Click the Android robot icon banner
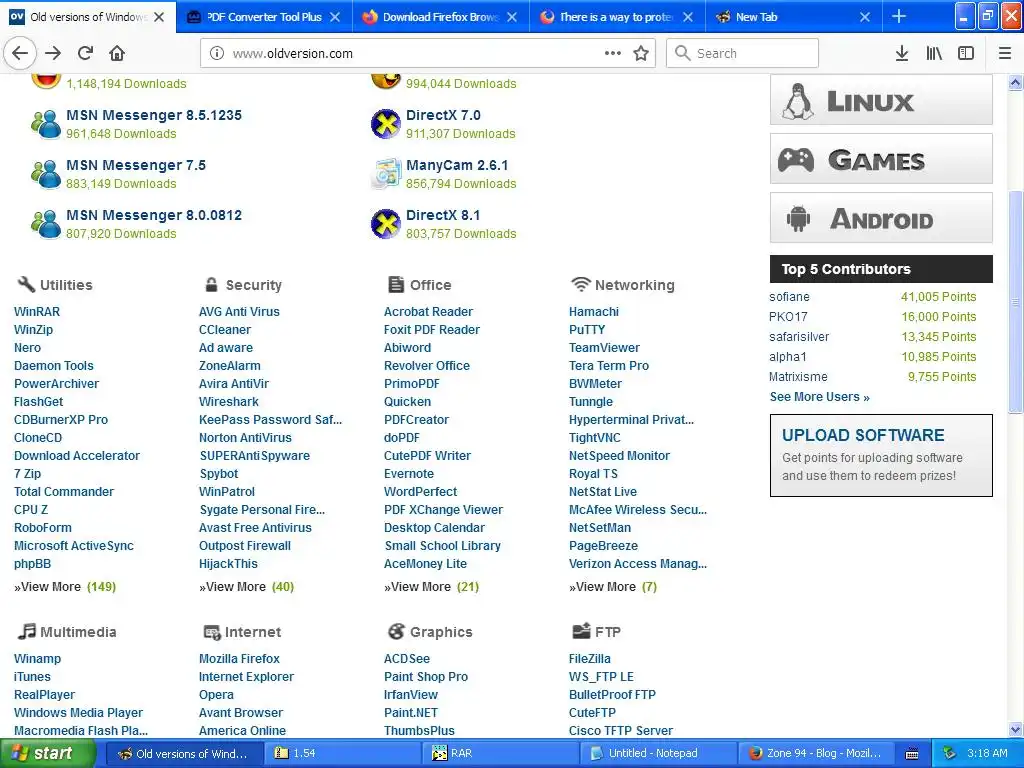Image resolution: width=1024 pixels, height=768 pixels. 881,217
